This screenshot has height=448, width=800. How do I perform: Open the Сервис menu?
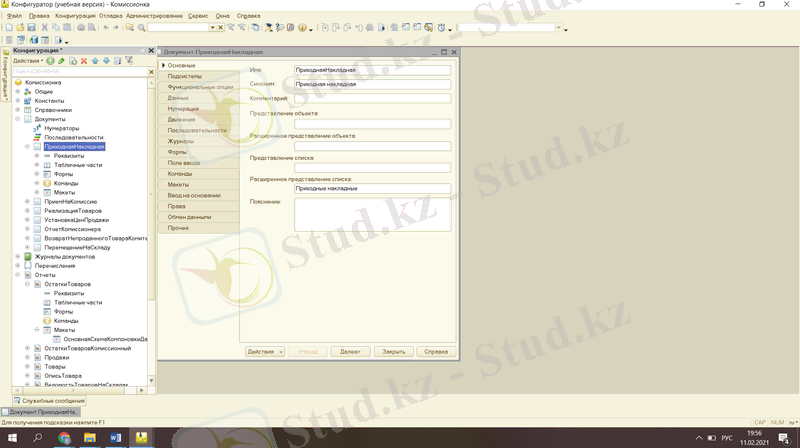[198, 16]
